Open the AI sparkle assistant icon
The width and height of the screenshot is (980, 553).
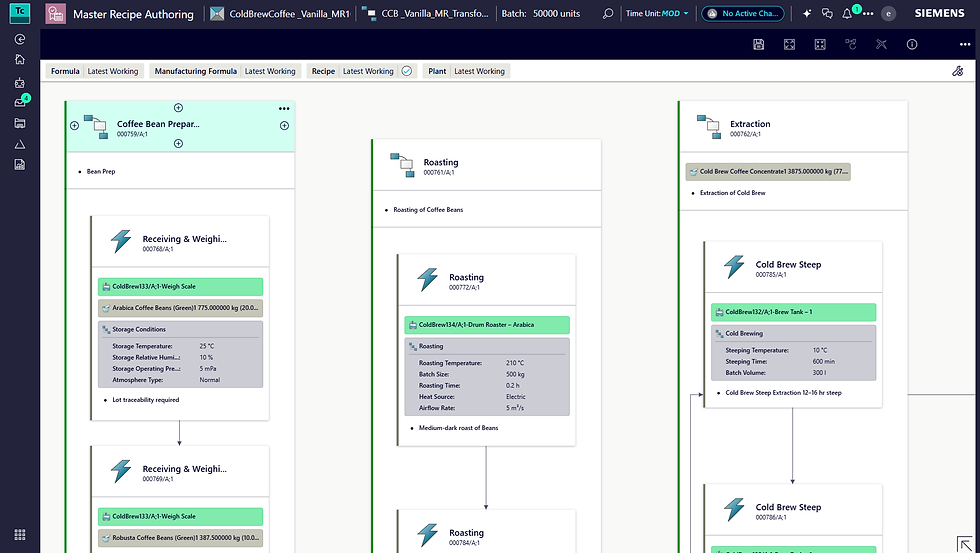pyautogui.click(x=807, y=13)
